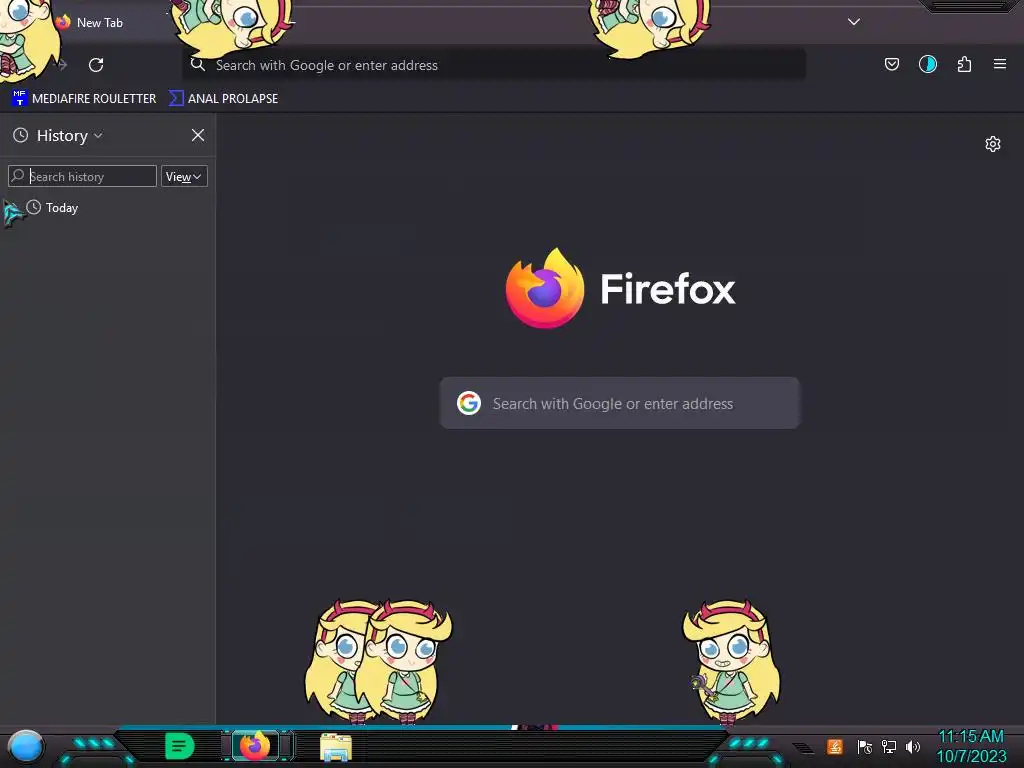Select the Firefox taskbar button
Viewport: 1024px width, 768px height.
[x=255, y=746]
